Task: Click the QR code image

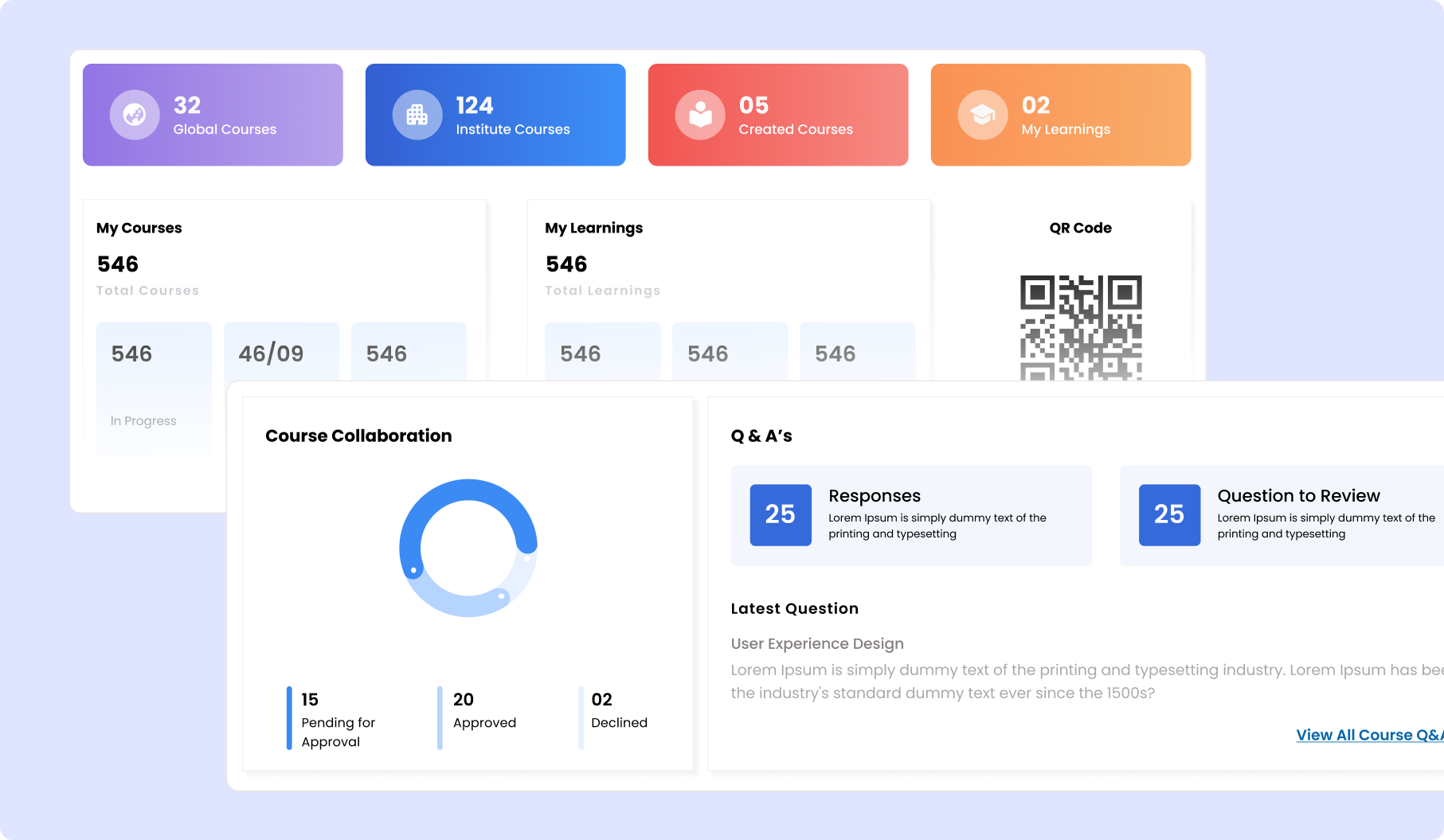Action: (1081, 327)
